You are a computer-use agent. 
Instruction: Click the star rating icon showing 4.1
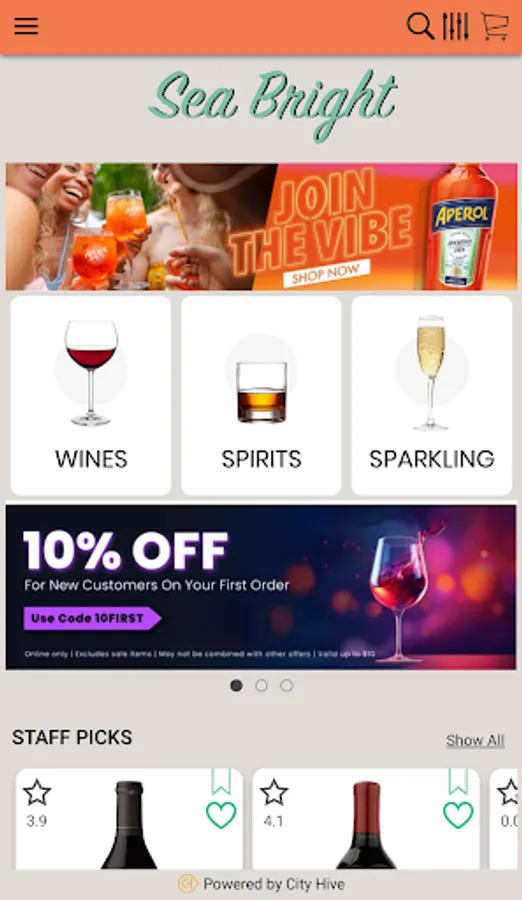[x=274, y=792]
